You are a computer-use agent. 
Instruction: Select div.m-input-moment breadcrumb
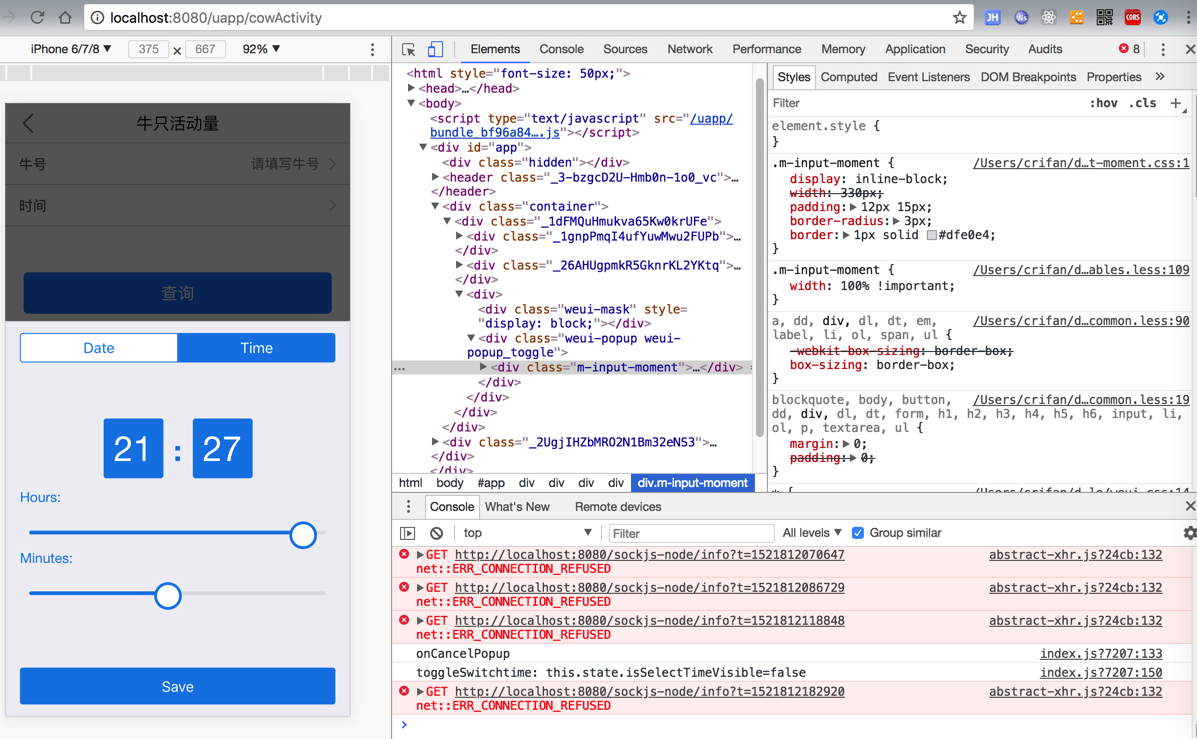692,482
